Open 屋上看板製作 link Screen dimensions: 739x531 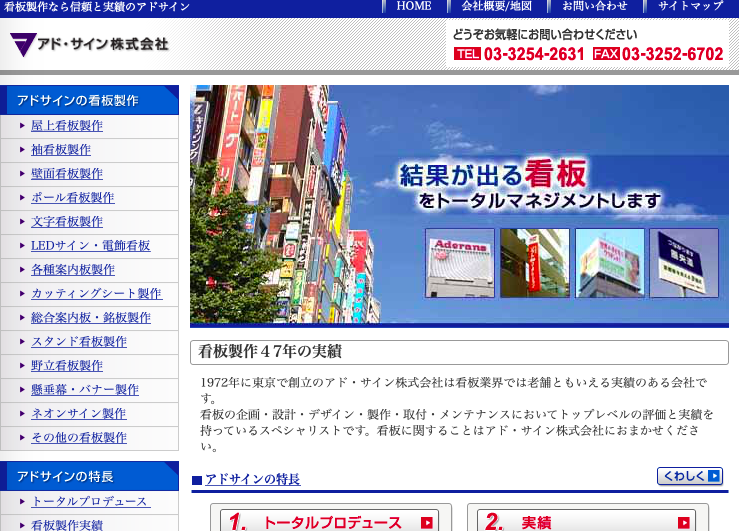[x=66, y=126]
